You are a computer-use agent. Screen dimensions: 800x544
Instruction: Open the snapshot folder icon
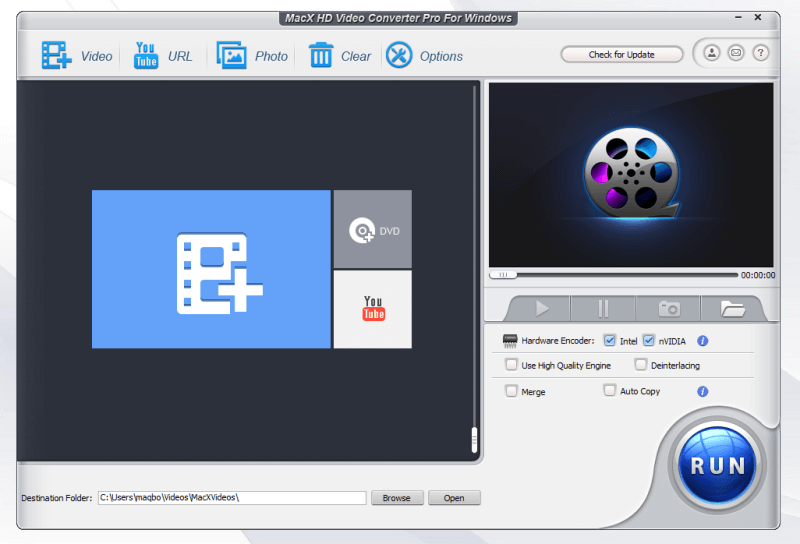tap(733, 309)
